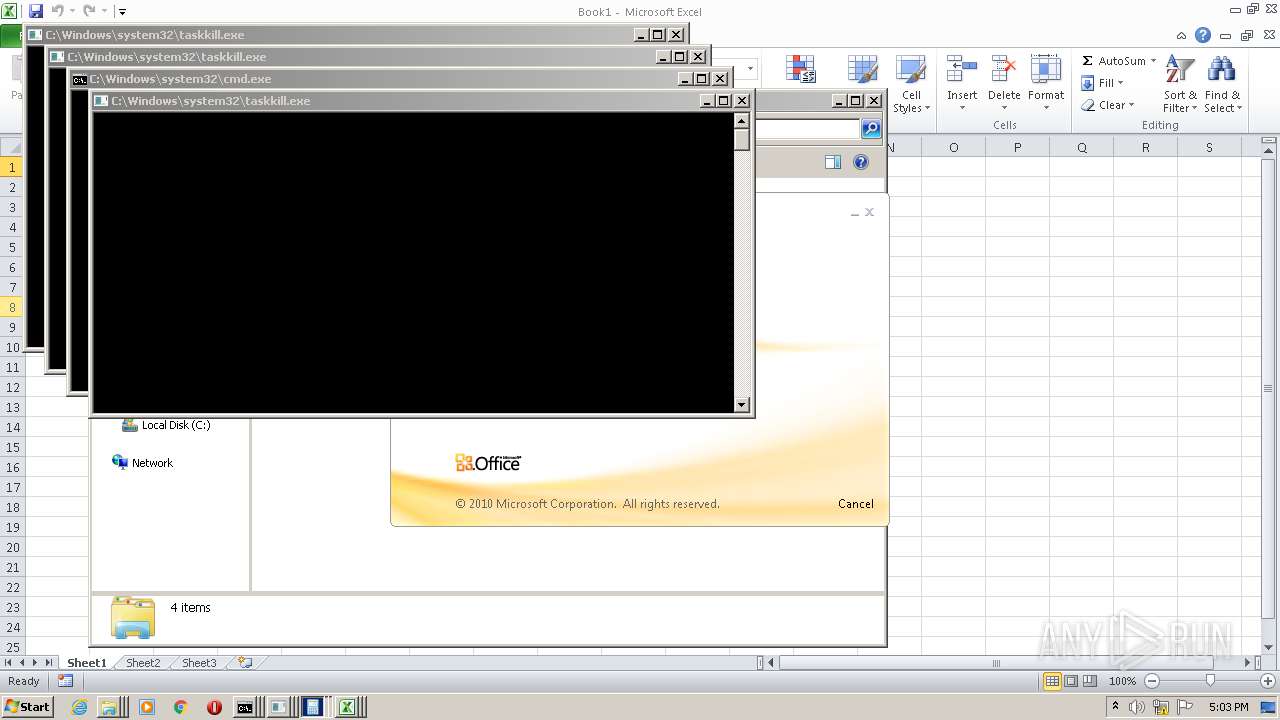Click Excel Help question mark icon
The image size is (1280, 720).
1203,36
